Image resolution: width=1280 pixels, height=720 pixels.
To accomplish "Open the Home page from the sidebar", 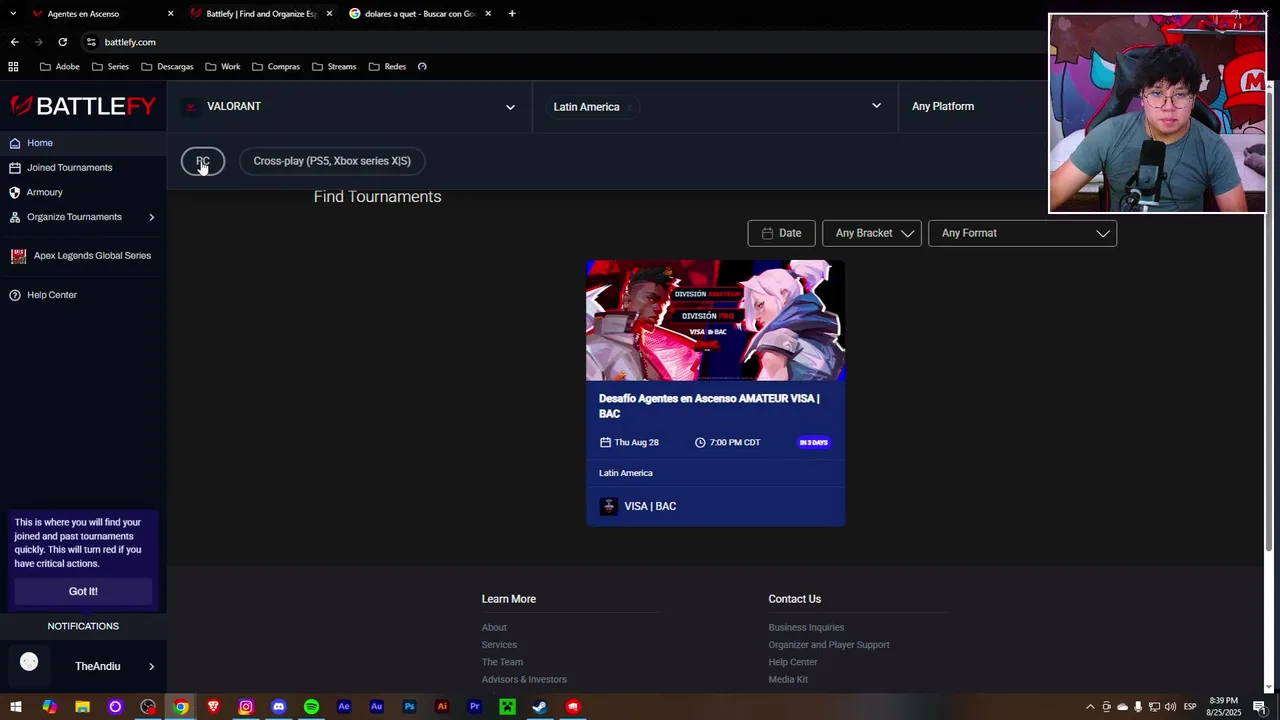I will click(83, 143).
